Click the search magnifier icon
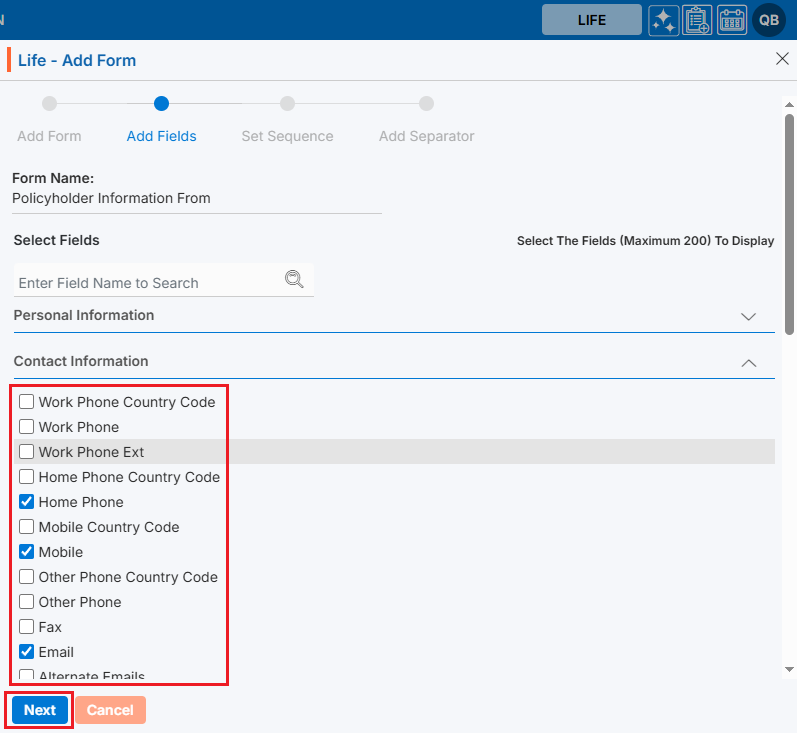This screenshot has height=733, width=797. tap(294, 280)
